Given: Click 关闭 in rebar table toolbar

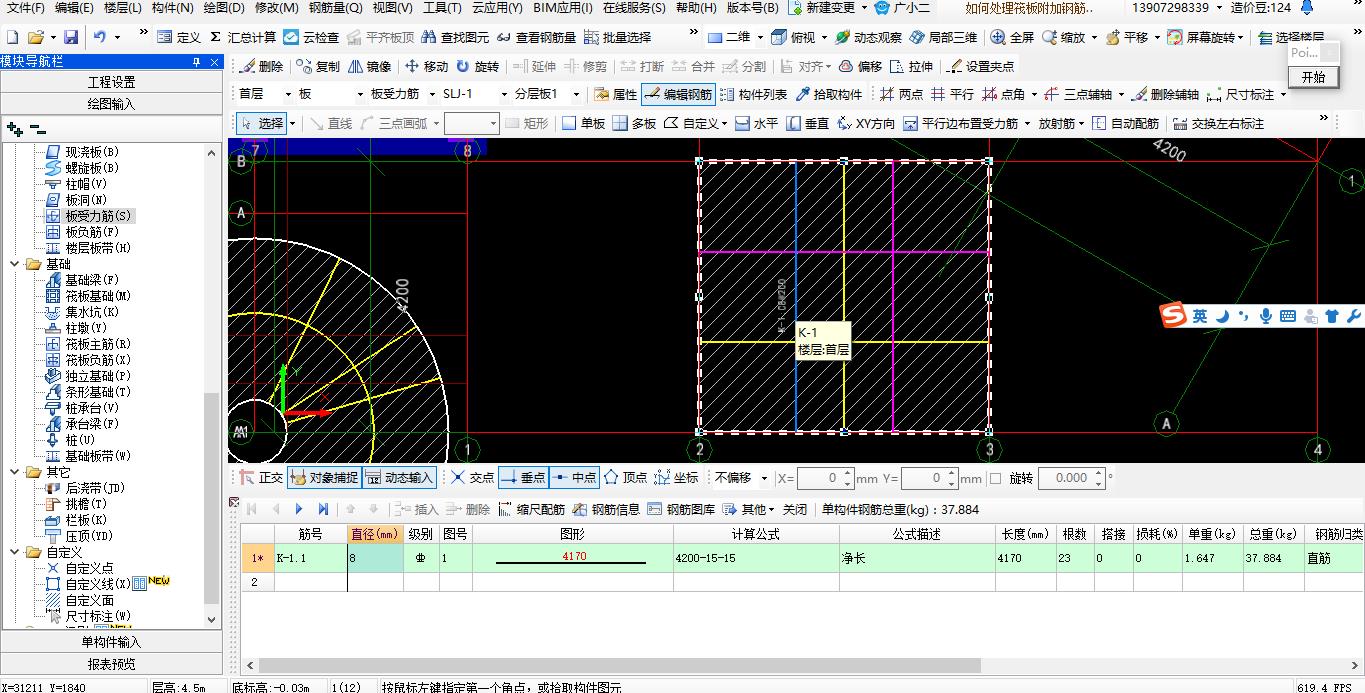Looking at the screenshot, I should tap(795, 509).
